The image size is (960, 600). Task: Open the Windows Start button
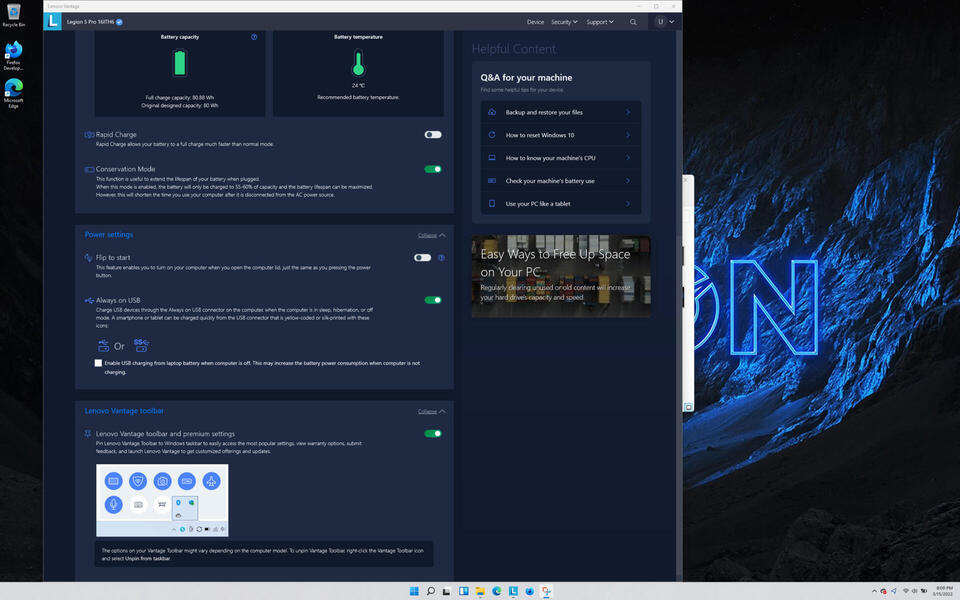click(414, 591)
